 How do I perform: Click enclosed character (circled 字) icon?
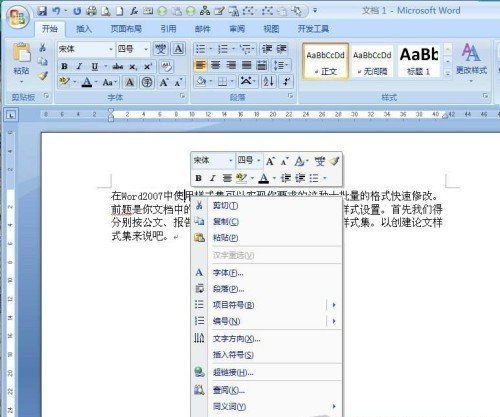[147, 82]
